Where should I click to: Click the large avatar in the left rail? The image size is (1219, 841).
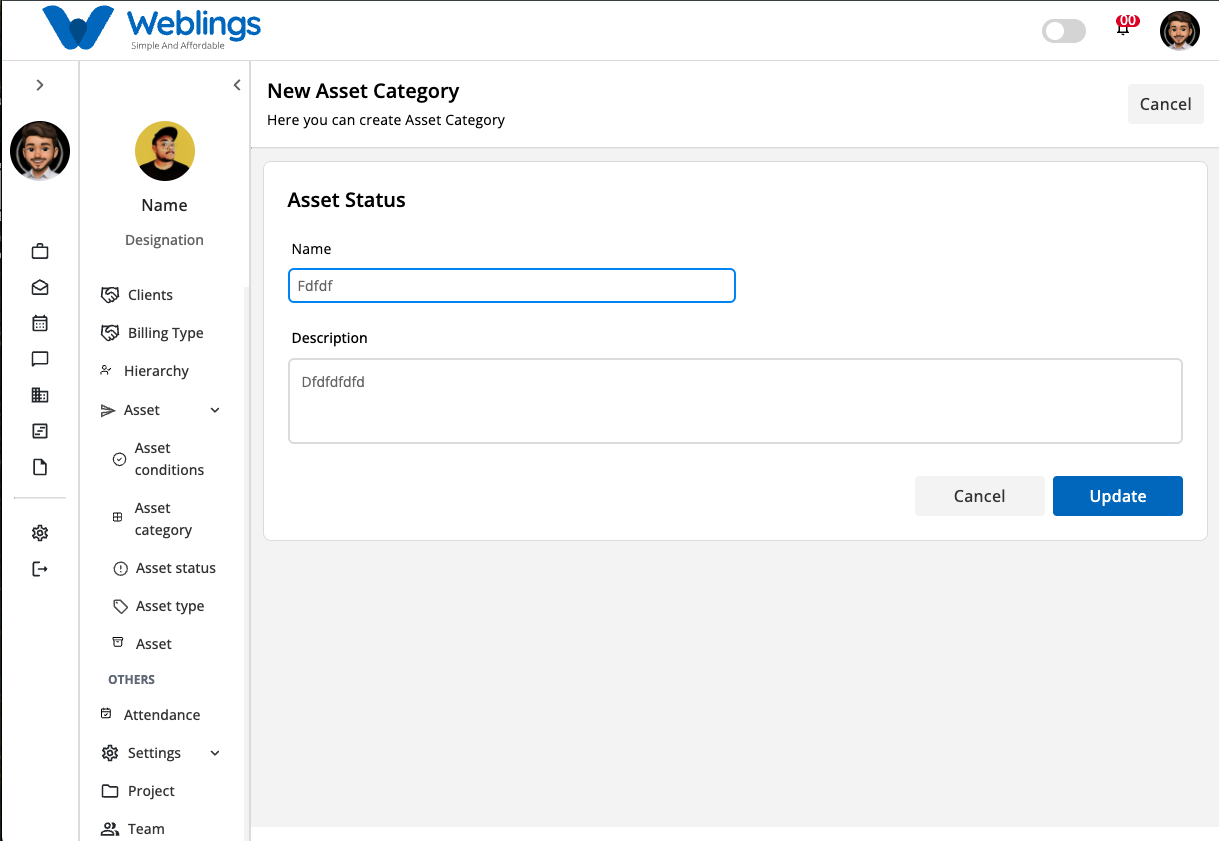pyautogui.click(x=40, y=151)
